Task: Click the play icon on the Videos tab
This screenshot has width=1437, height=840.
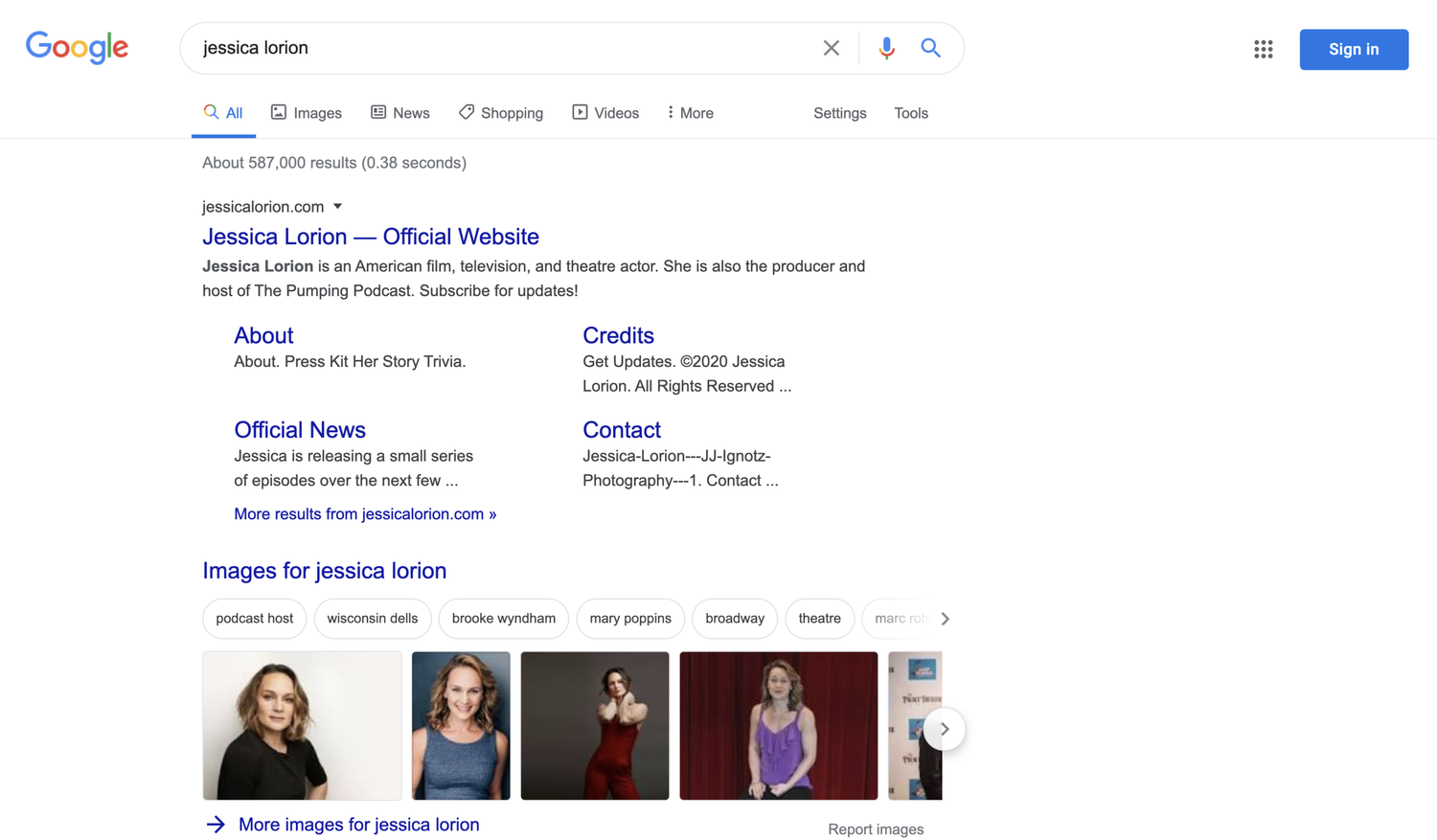Action: coord(579,112)
